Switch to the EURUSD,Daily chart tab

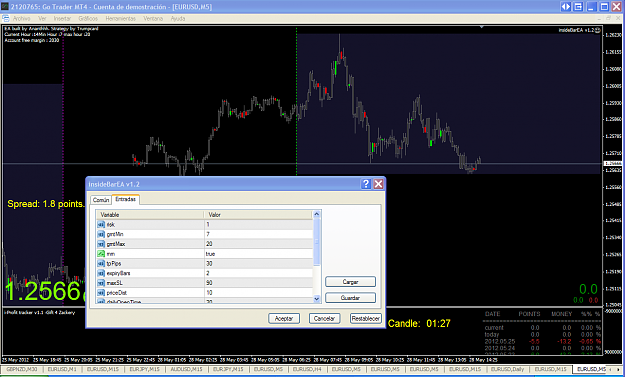[507, 369]
